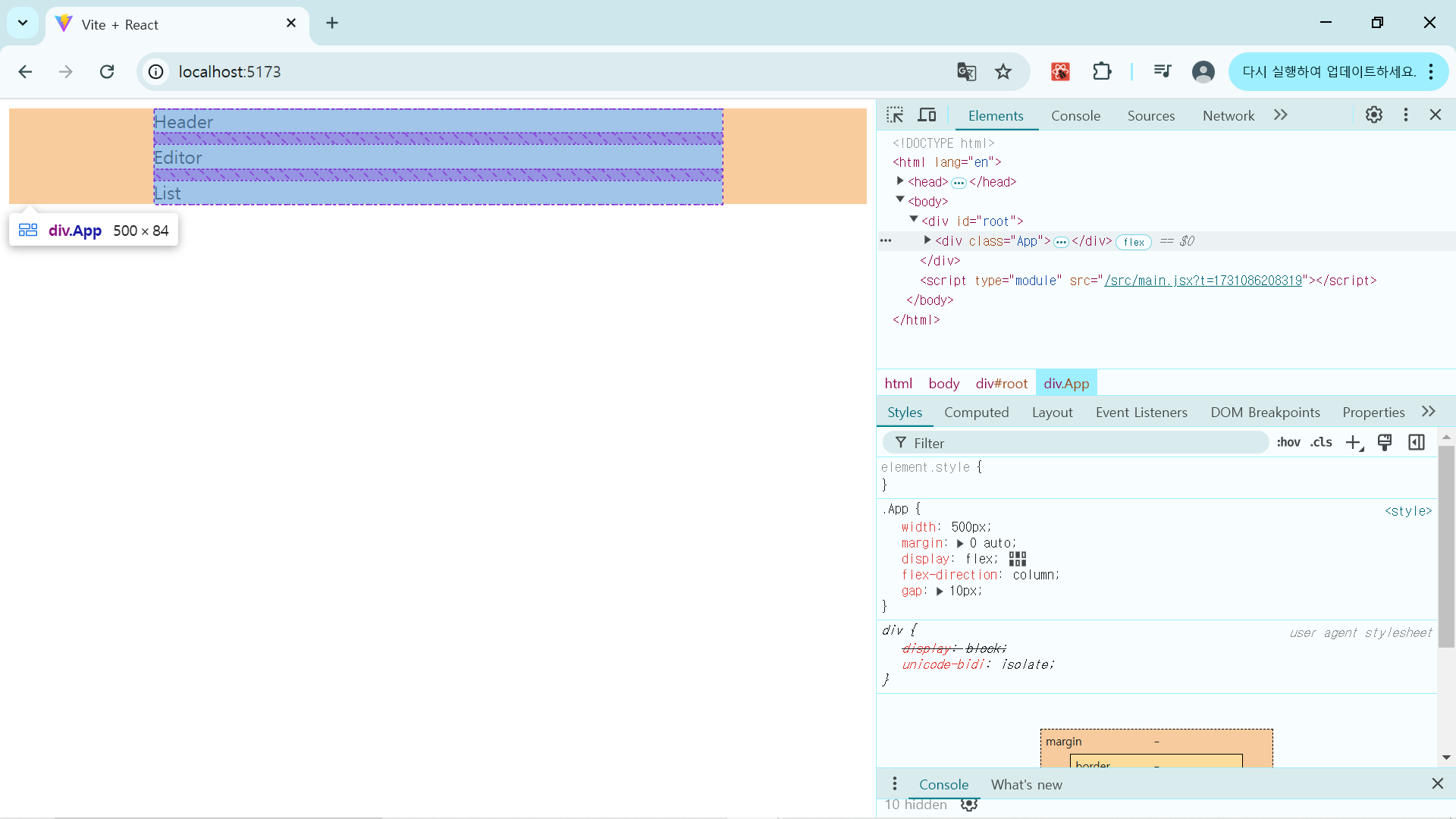Bookmark this page with star
The image size is (1456, 819).
[1003, 71]
